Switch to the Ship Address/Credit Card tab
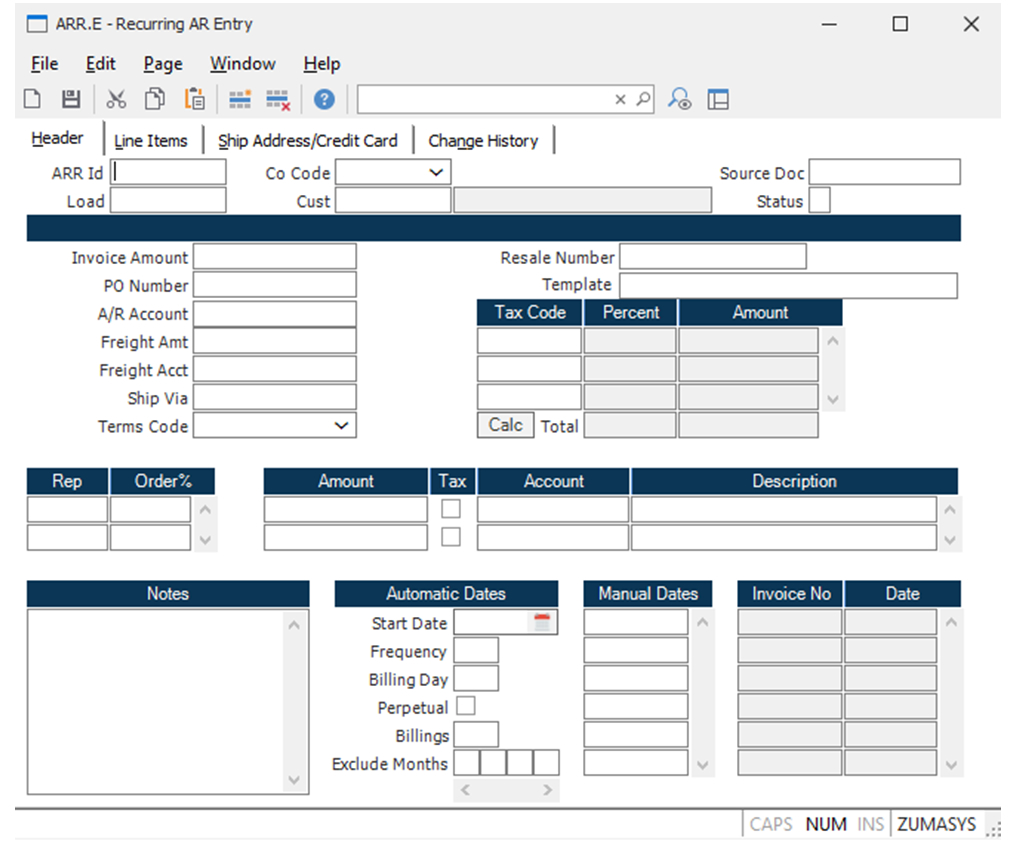Viewport: 1015px width, 843px height. (x=307, y=140)
